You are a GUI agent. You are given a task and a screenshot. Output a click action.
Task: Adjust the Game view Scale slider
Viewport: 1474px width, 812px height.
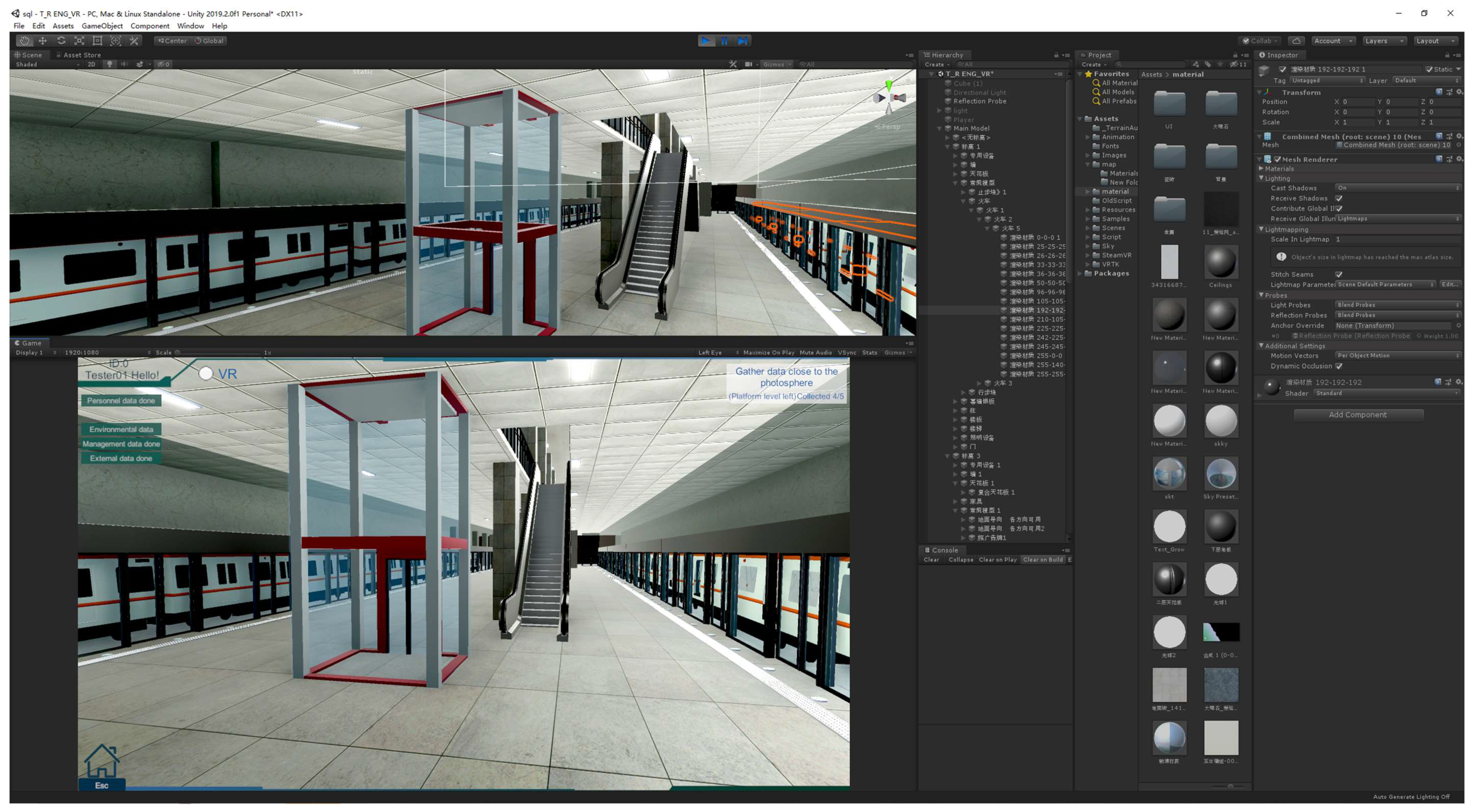pyautogui.click(x=178, y=353)
